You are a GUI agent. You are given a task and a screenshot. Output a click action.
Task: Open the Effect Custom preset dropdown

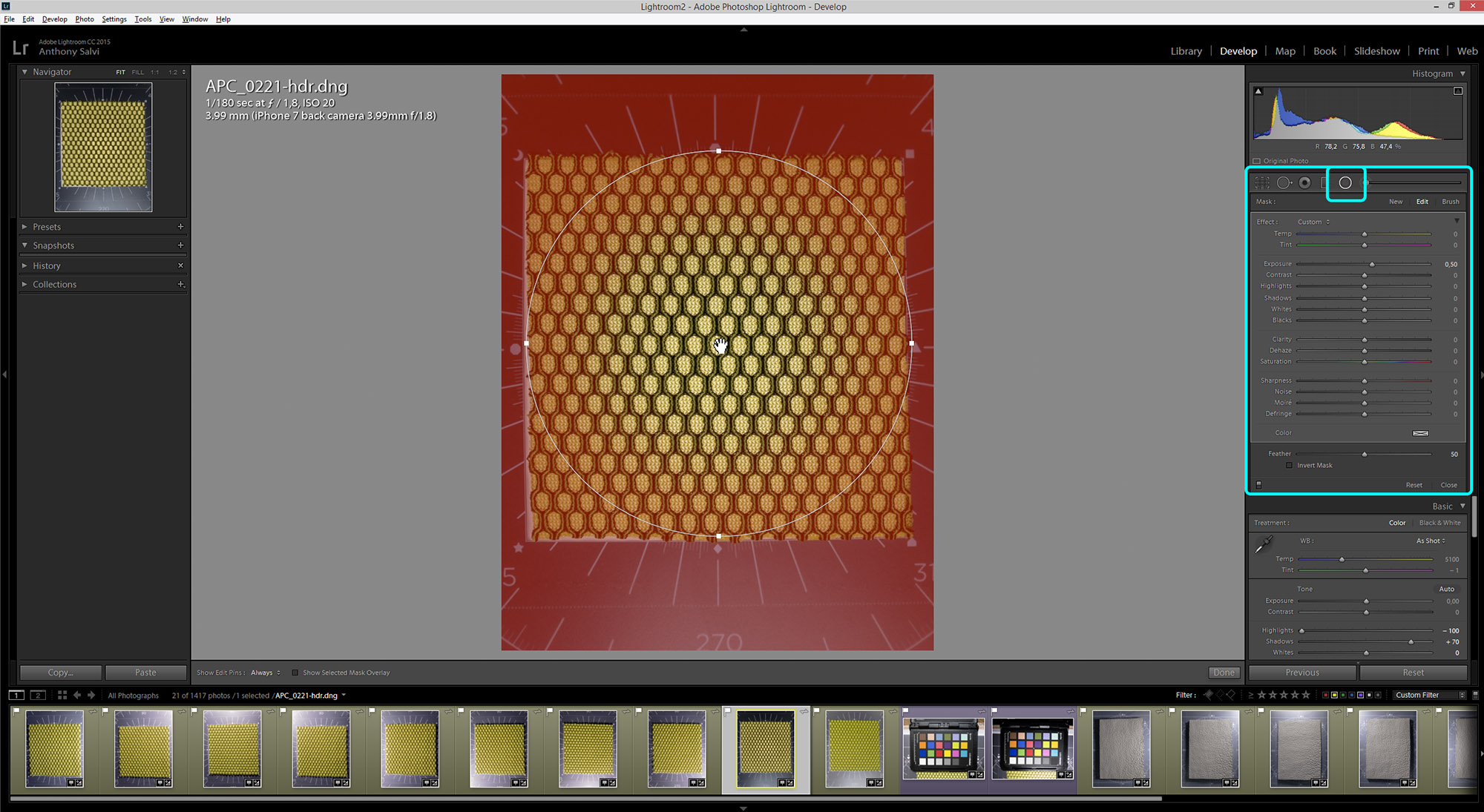click(1313, 222)
